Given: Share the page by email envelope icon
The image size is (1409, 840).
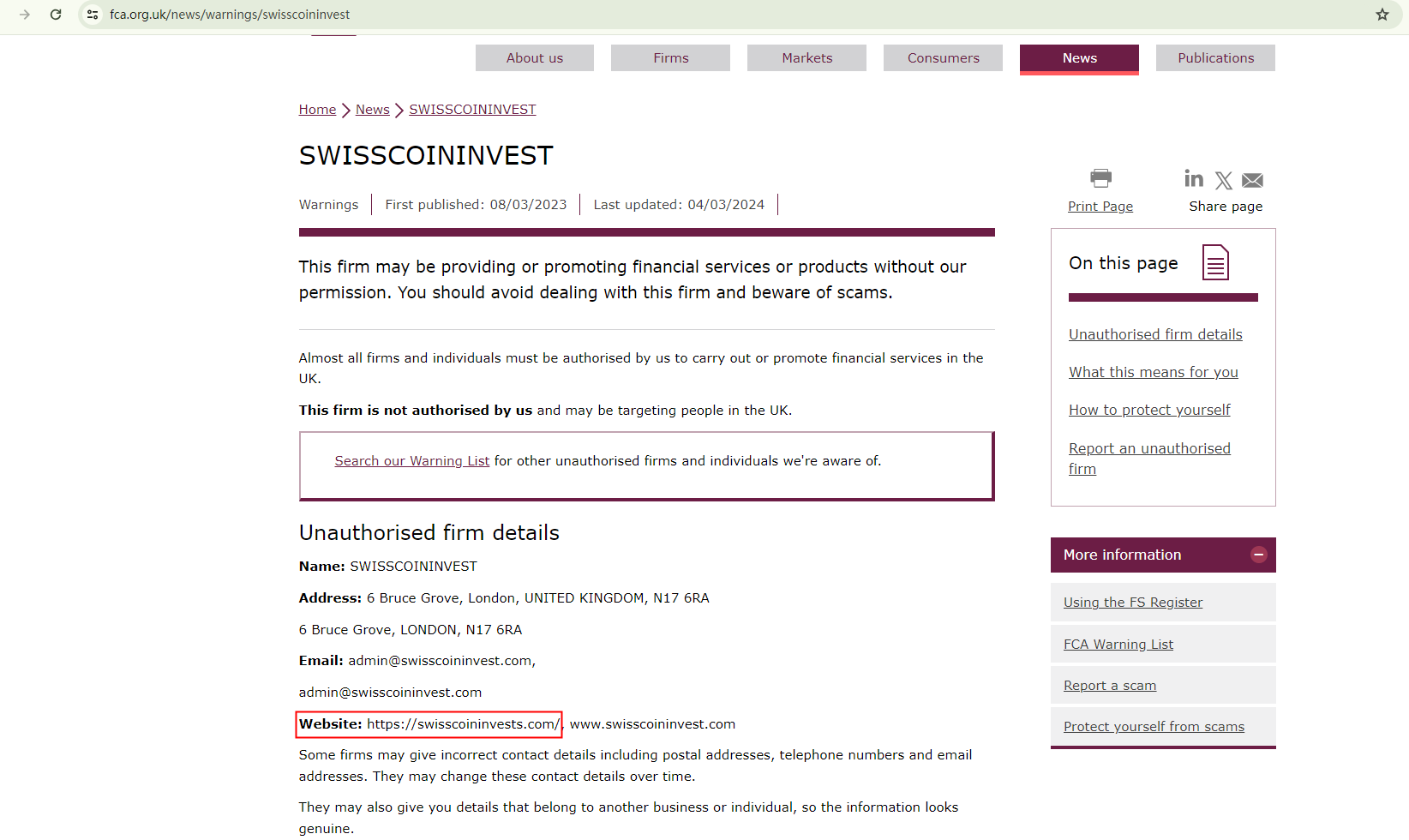Looking at the screenshot, I should [1252, 180].
